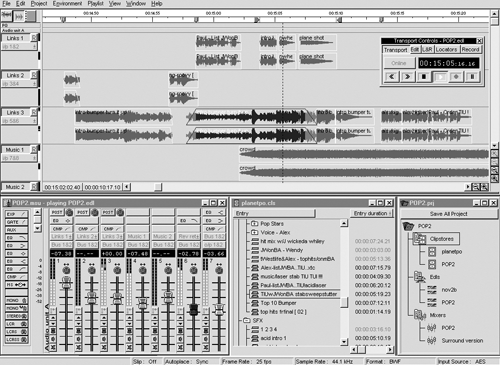Select the EXP expander processor icon

tap(16, 214)
